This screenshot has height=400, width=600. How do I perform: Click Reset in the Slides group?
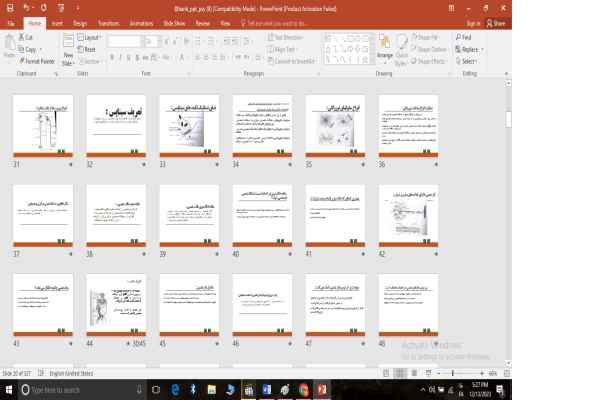(x=89, y=48)
